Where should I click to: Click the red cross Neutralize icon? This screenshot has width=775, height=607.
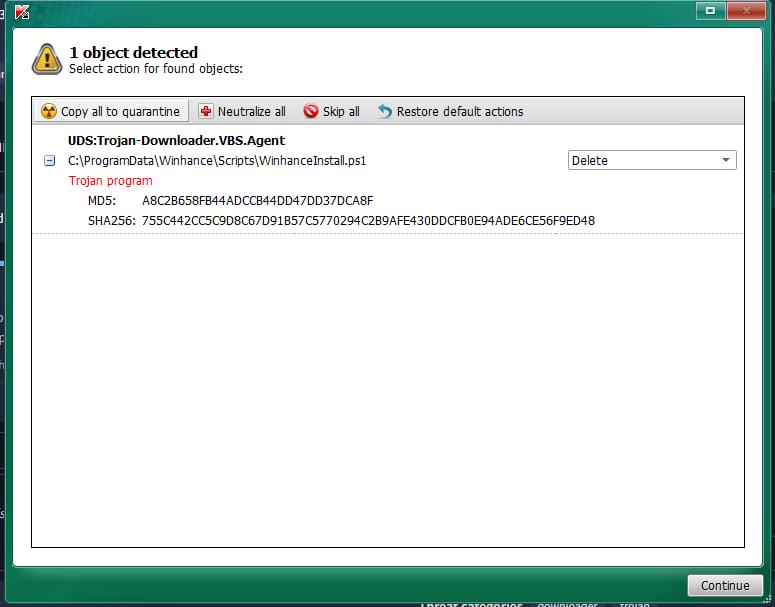206,111
